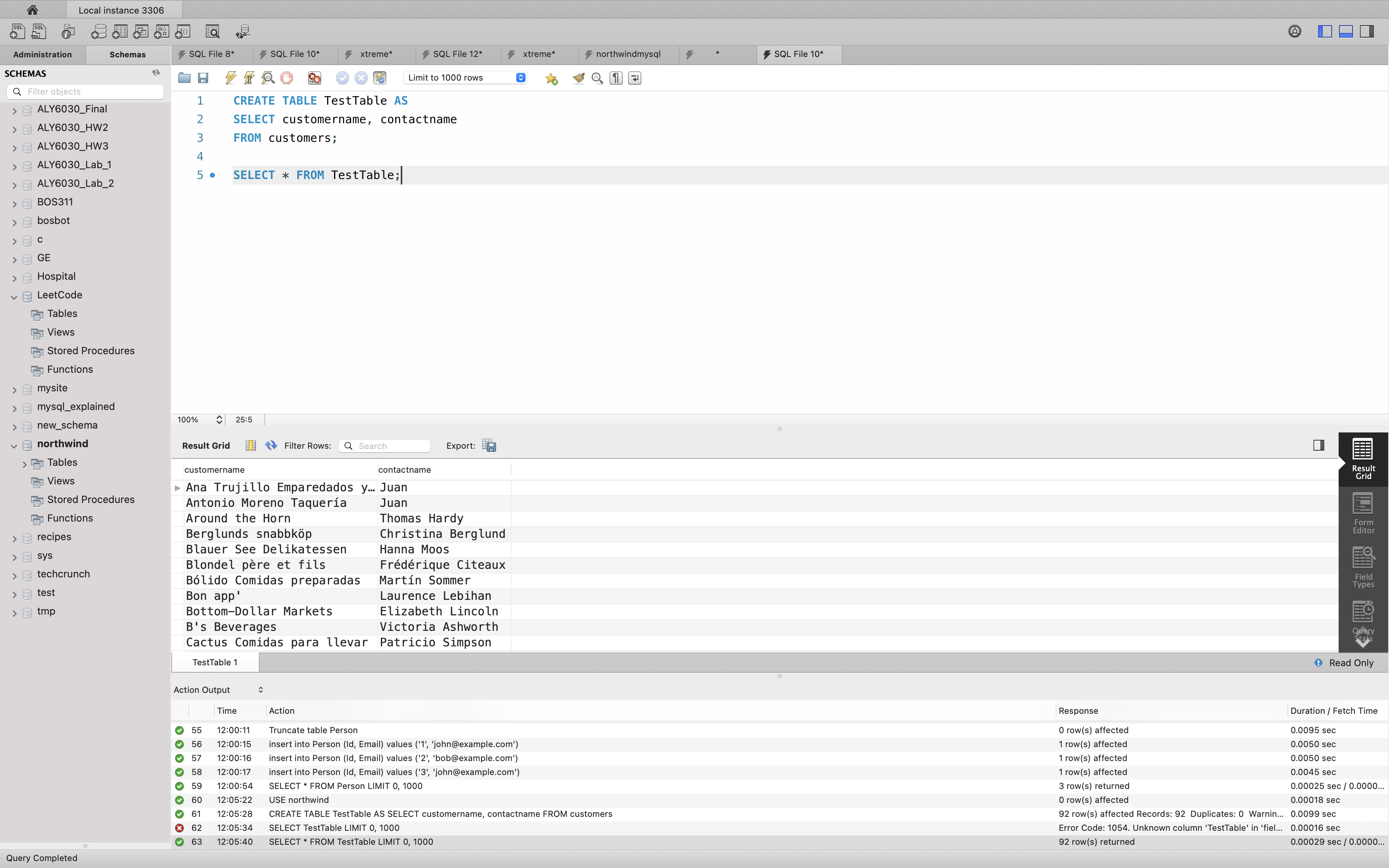Viewport: 1389px width, 868px height.
Task: Click the Explain query magnifier-lightning icon
Action: [x=267, y=77]
